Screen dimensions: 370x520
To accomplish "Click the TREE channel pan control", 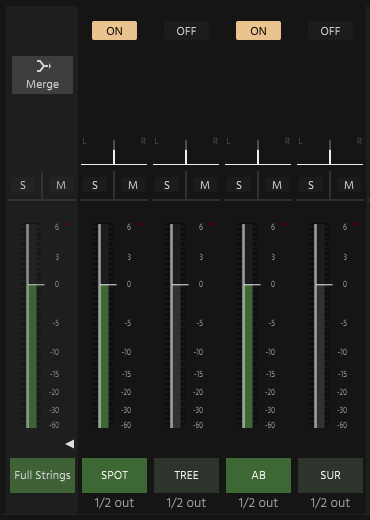I will (186, 153).
